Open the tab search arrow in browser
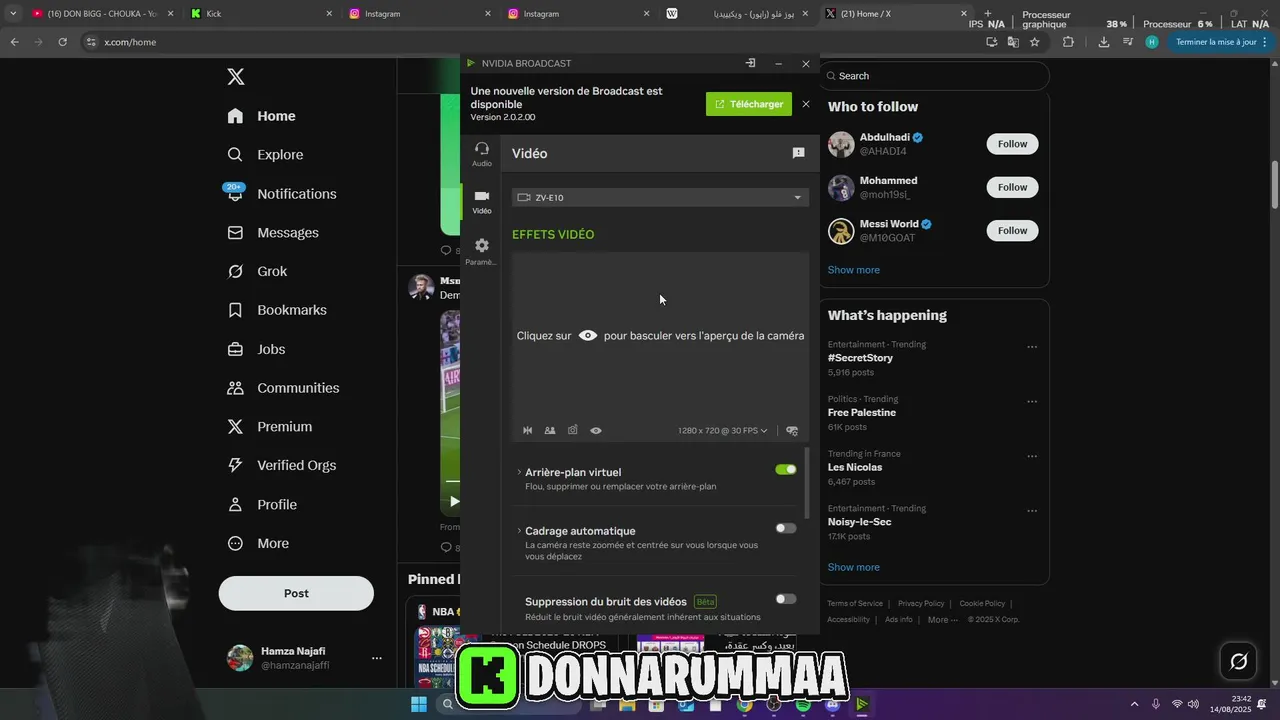Viewport: 1280px width, 720px height. (x=13, y=14)
